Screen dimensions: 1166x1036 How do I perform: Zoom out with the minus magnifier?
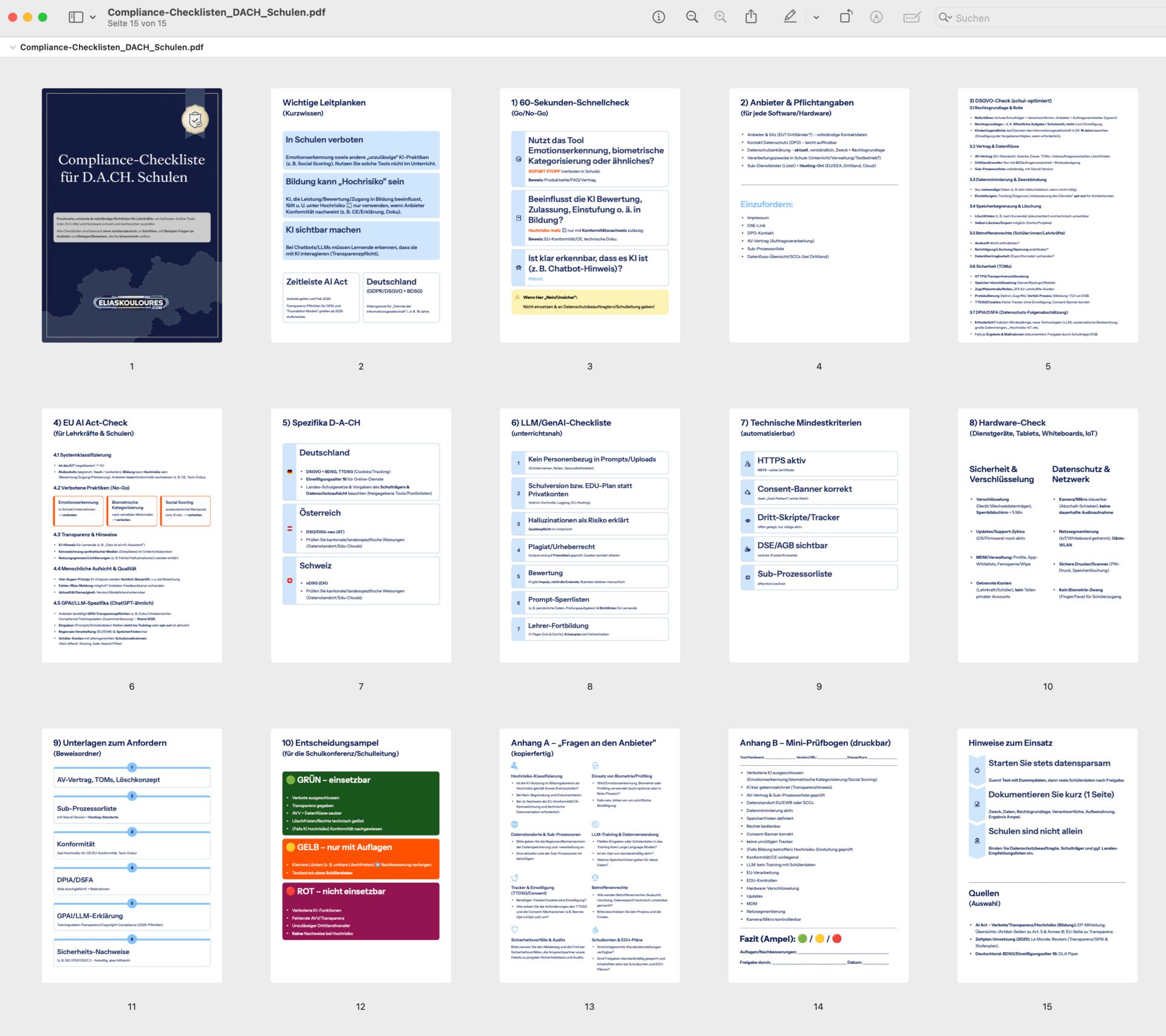click(x=692, y=17)
